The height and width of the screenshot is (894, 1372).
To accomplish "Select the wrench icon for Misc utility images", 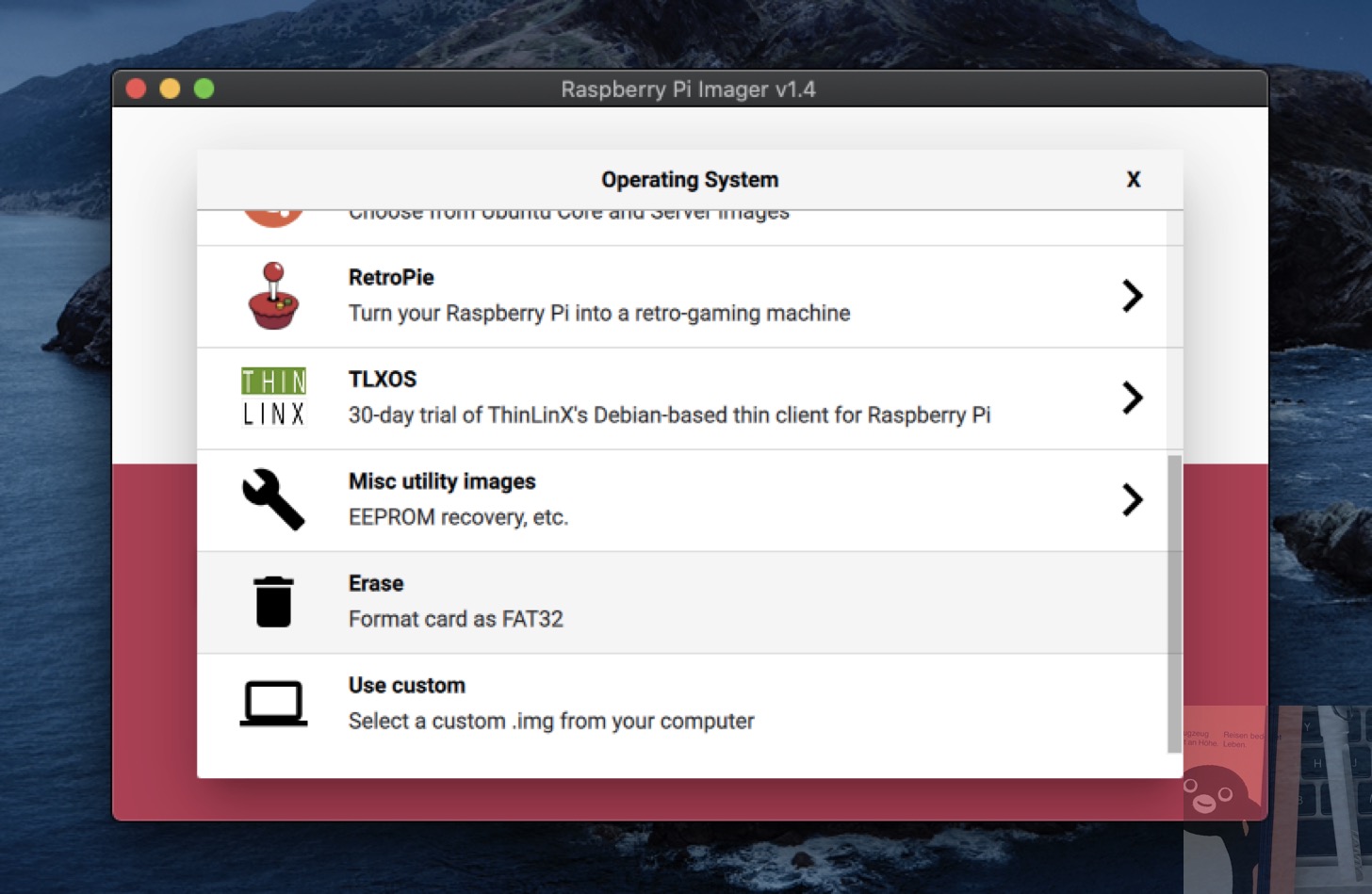I will click(273, 499).
